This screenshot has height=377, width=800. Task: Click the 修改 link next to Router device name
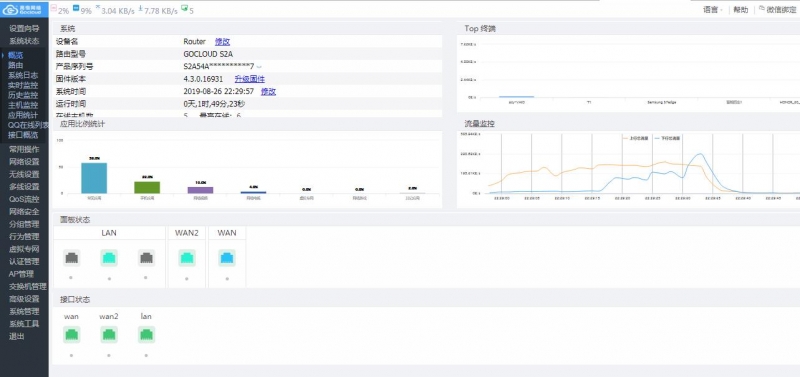click(222, 41)
